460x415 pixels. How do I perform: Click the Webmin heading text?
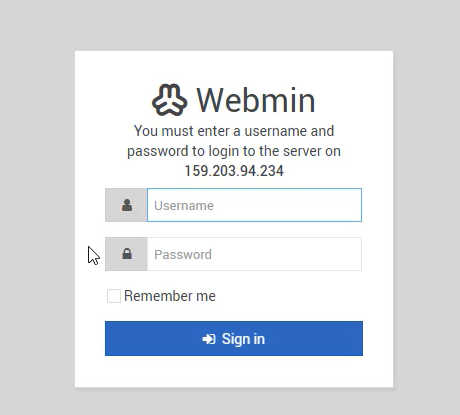(256, 100)
